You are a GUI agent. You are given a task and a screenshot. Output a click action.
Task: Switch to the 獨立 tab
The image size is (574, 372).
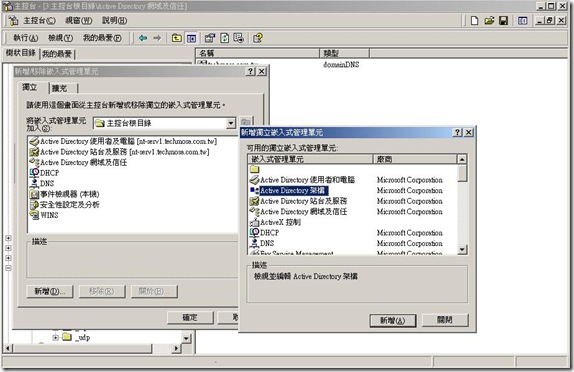point(30,87)
